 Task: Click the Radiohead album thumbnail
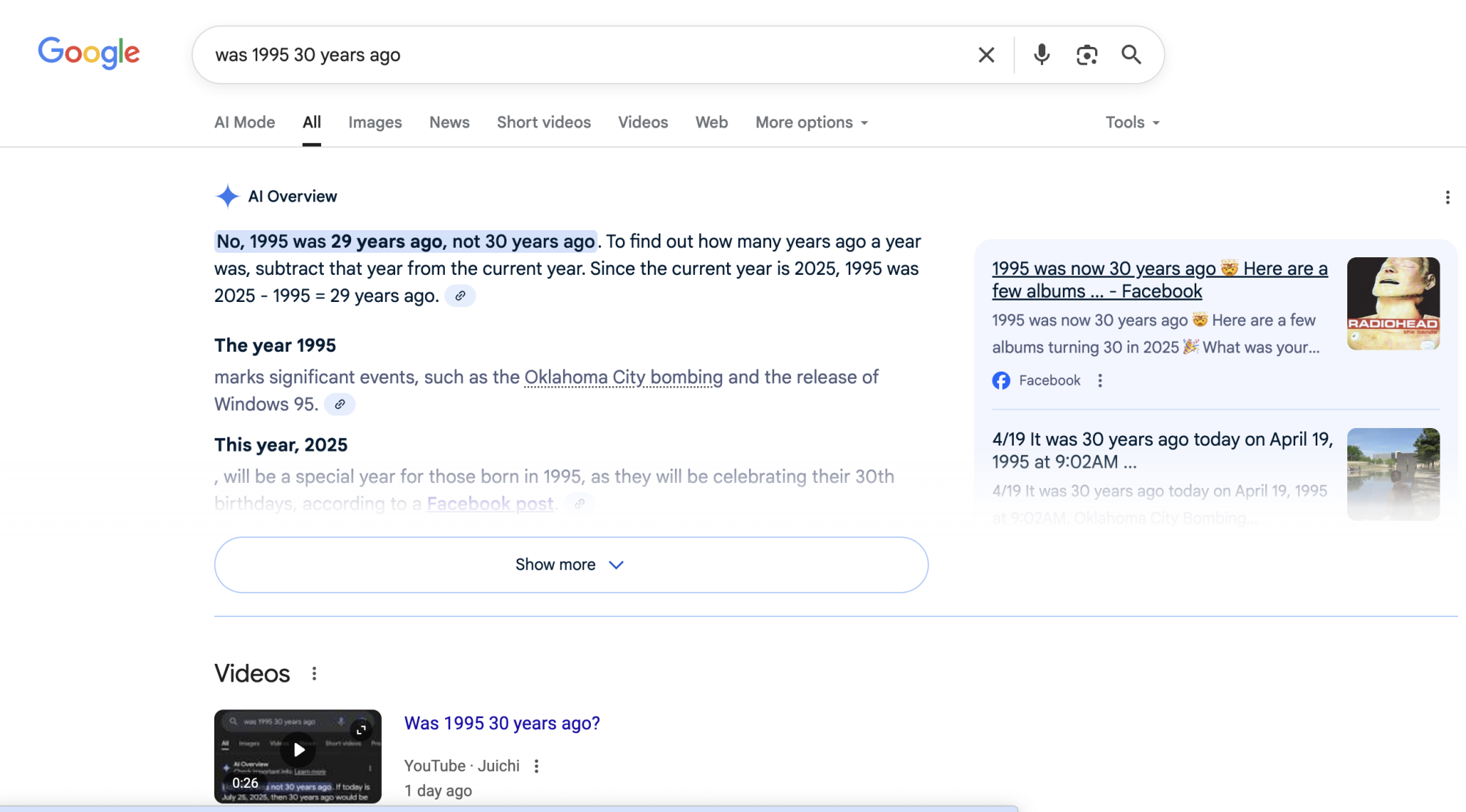1393,303
